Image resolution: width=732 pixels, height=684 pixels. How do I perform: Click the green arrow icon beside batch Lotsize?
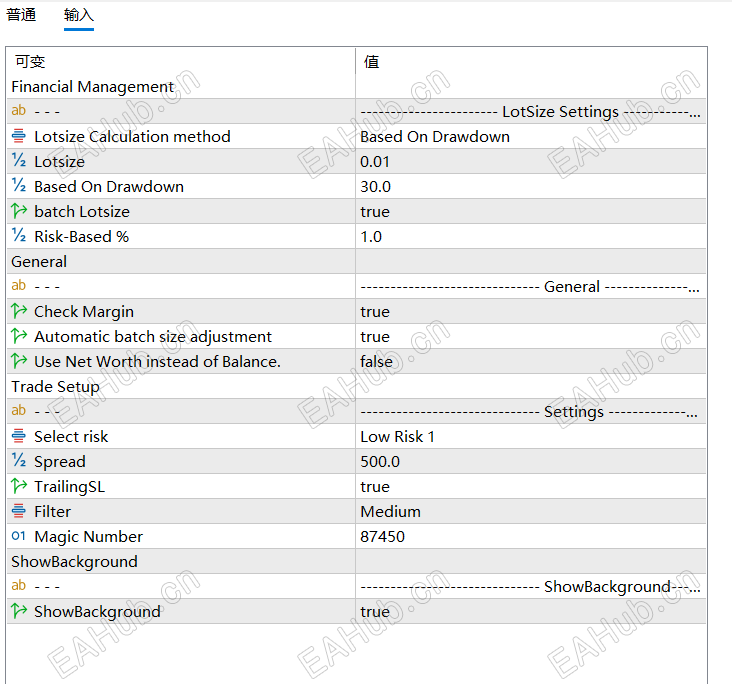[x=19, y=211]
